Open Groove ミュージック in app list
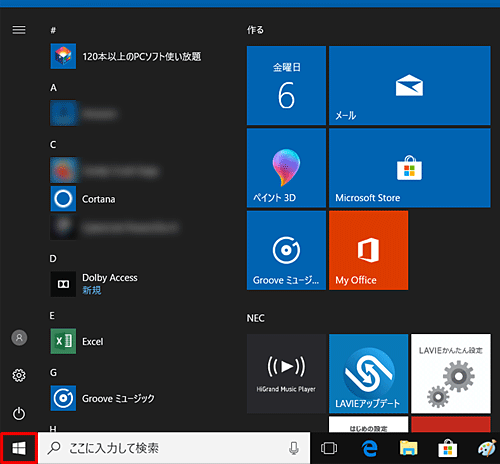 point(118,398)
